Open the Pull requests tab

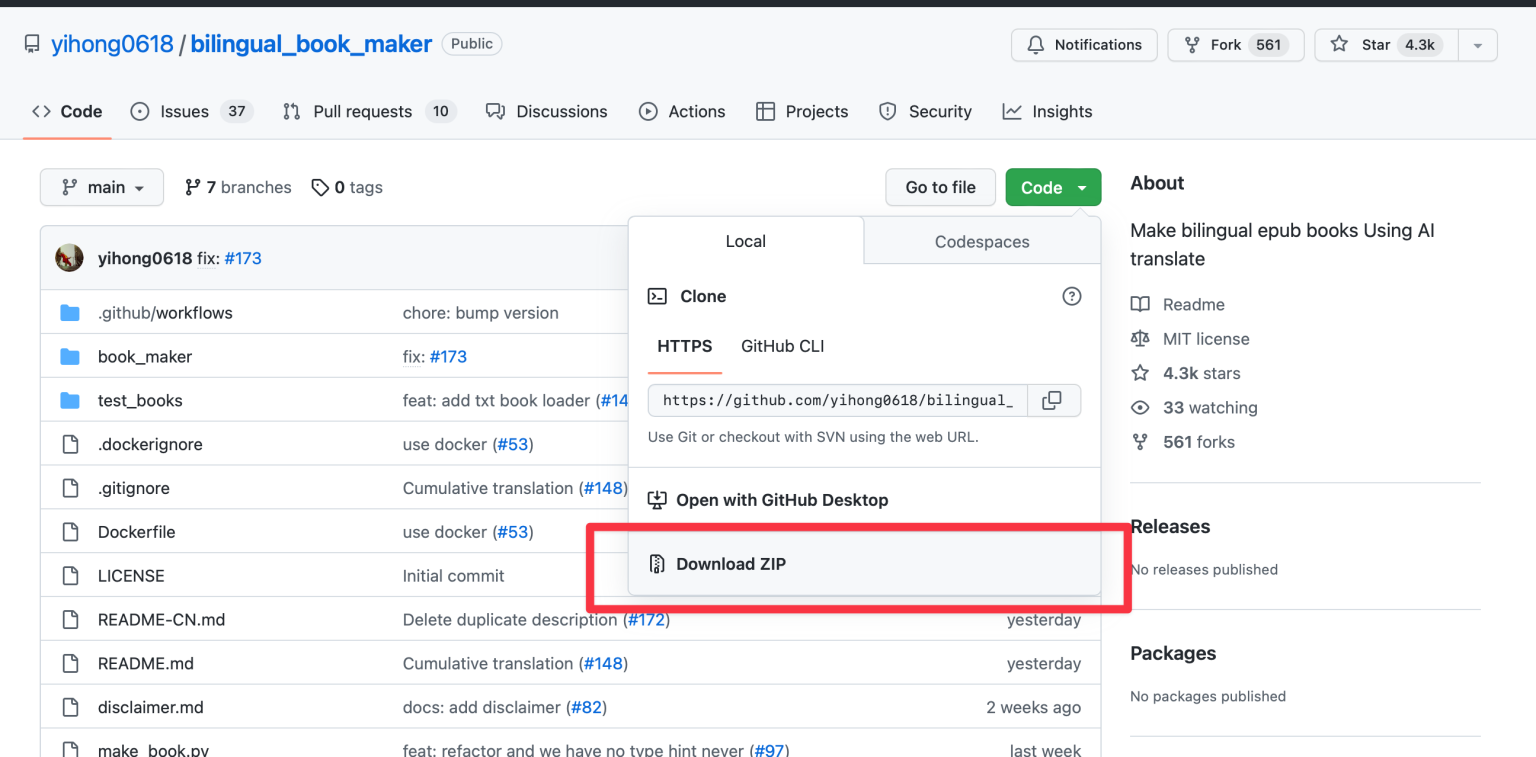click(368, 112)
